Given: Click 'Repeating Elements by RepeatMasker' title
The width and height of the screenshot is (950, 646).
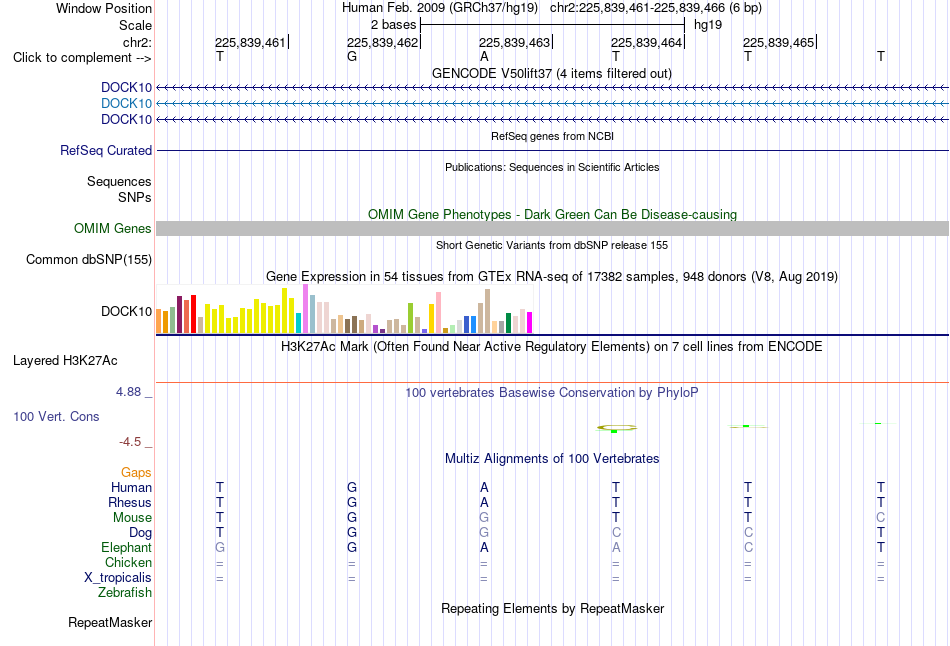Looking at the screenshot, I should tap(552, 608).
